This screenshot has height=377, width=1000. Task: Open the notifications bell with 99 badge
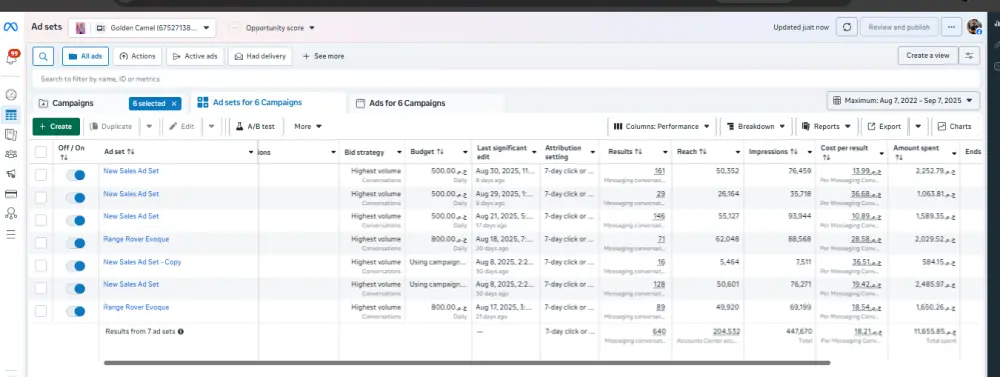tap(11, 57)
